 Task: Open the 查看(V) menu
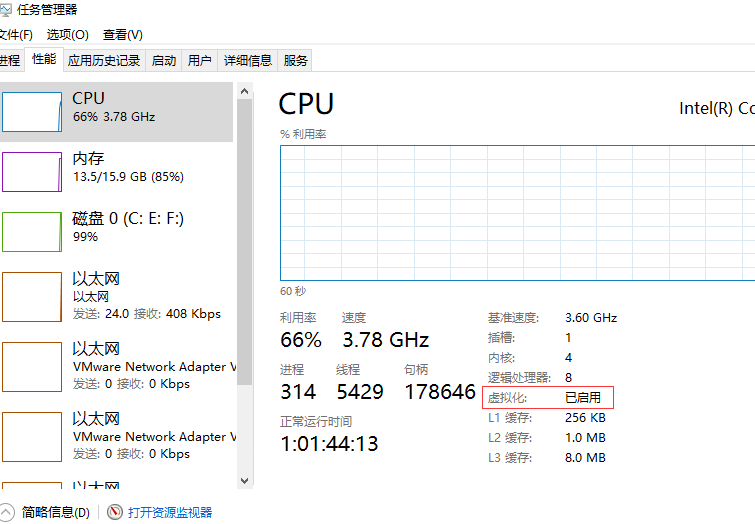pos(122,35)
